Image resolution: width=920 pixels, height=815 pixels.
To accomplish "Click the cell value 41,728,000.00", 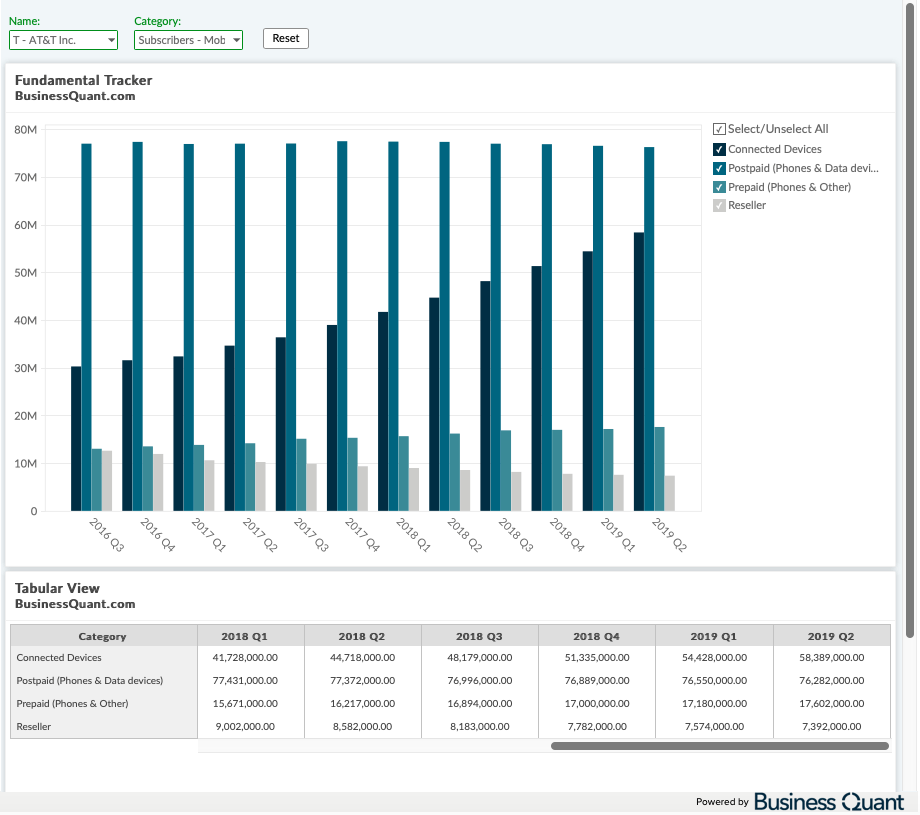I will [245, 658].
